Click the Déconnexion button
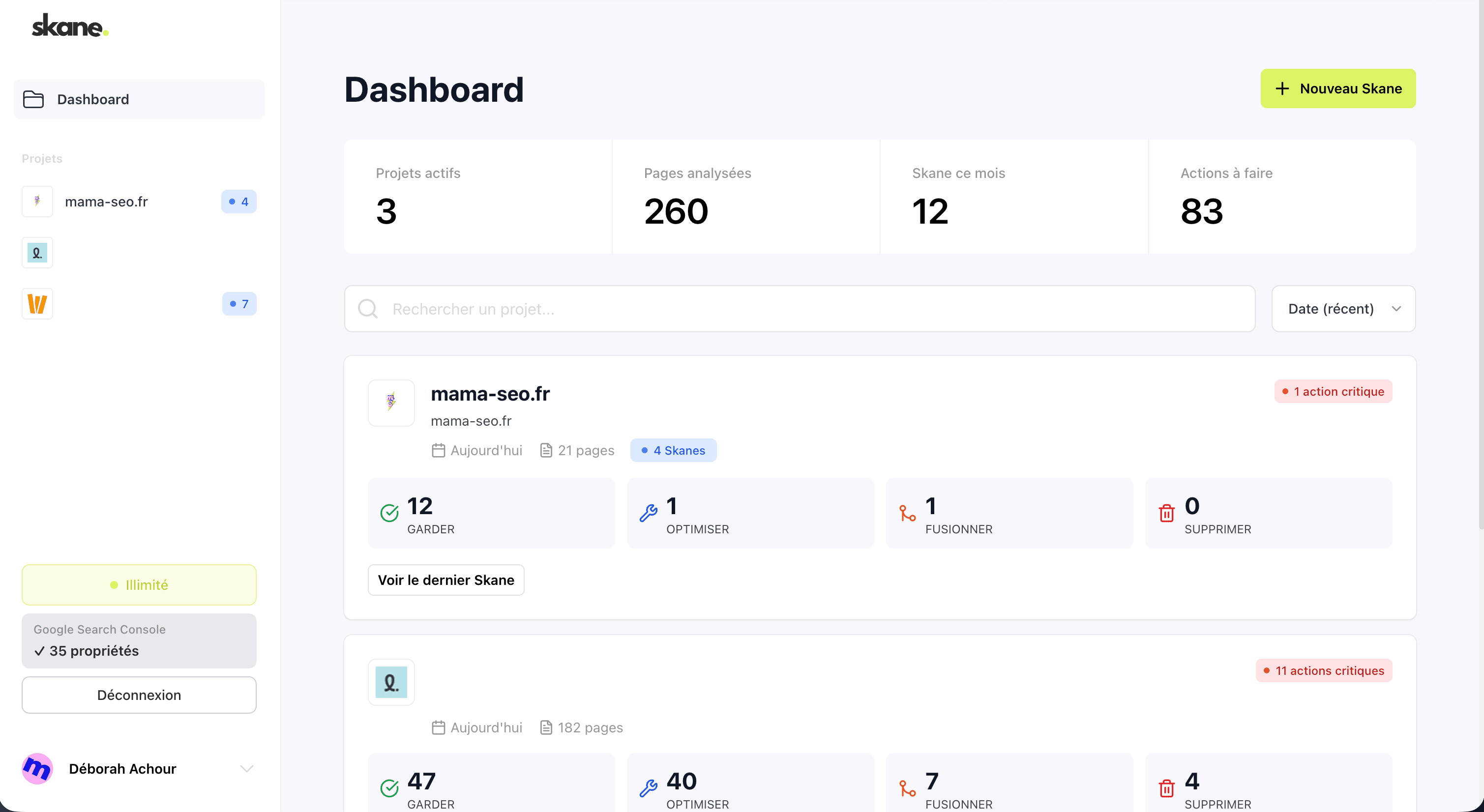Viewport: 1484px width, 812px height. pyautogui.click(x=138, y=695)
